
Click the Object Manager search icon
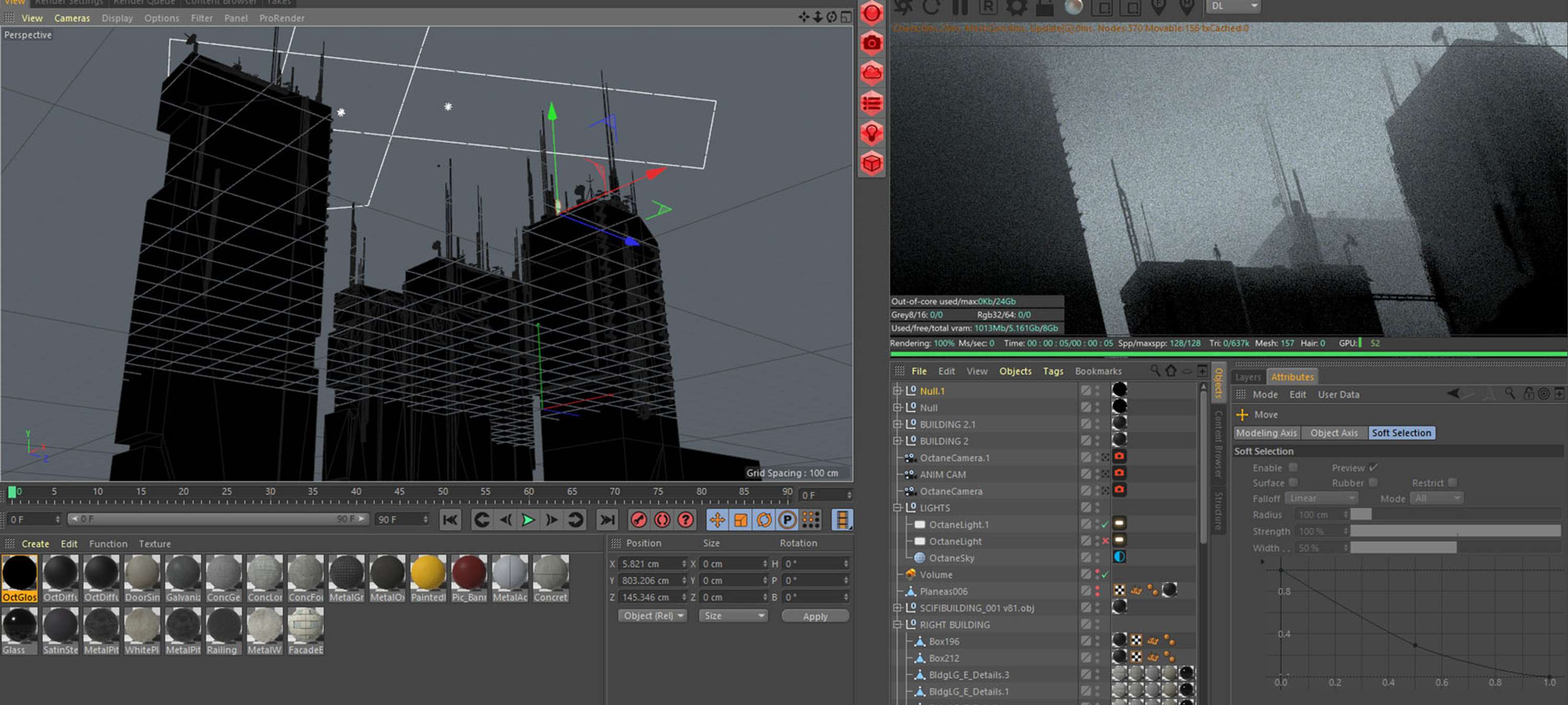tap(1155, 370)
